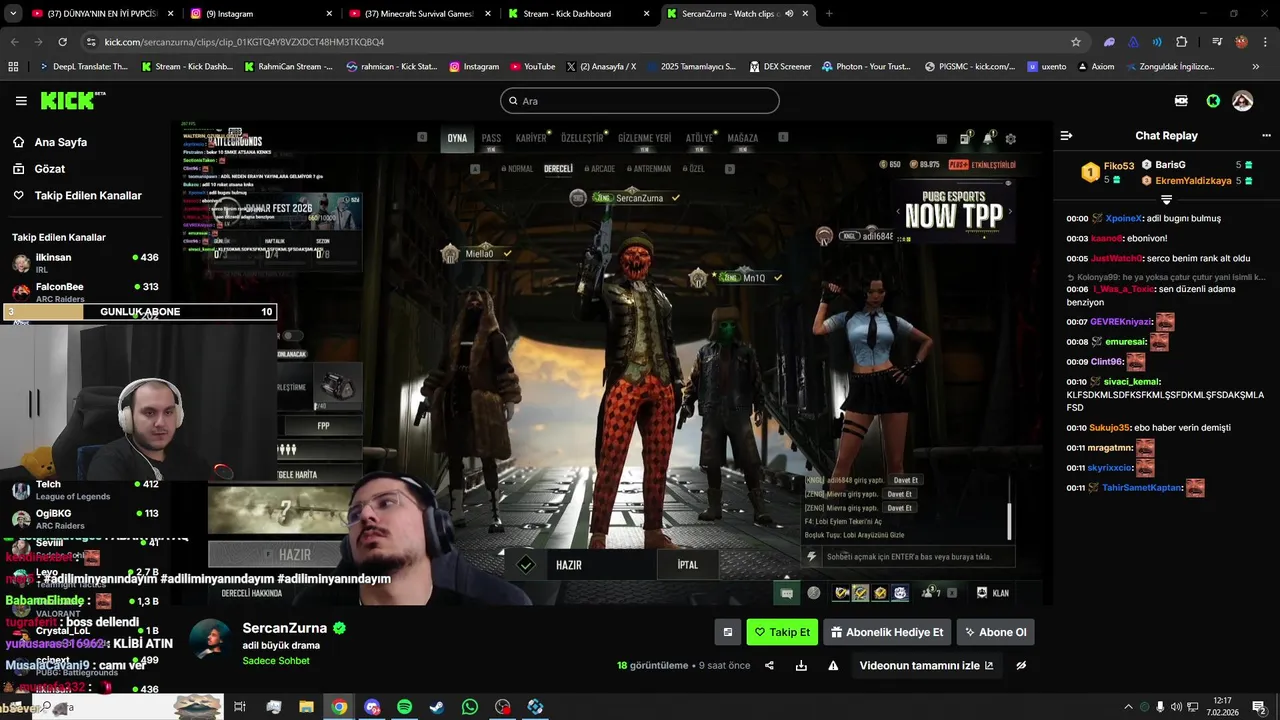Image resolution: width=1280 pixels, height=720 pixels.
Task: Click the KICK logo
Action: tap(72, 101)
